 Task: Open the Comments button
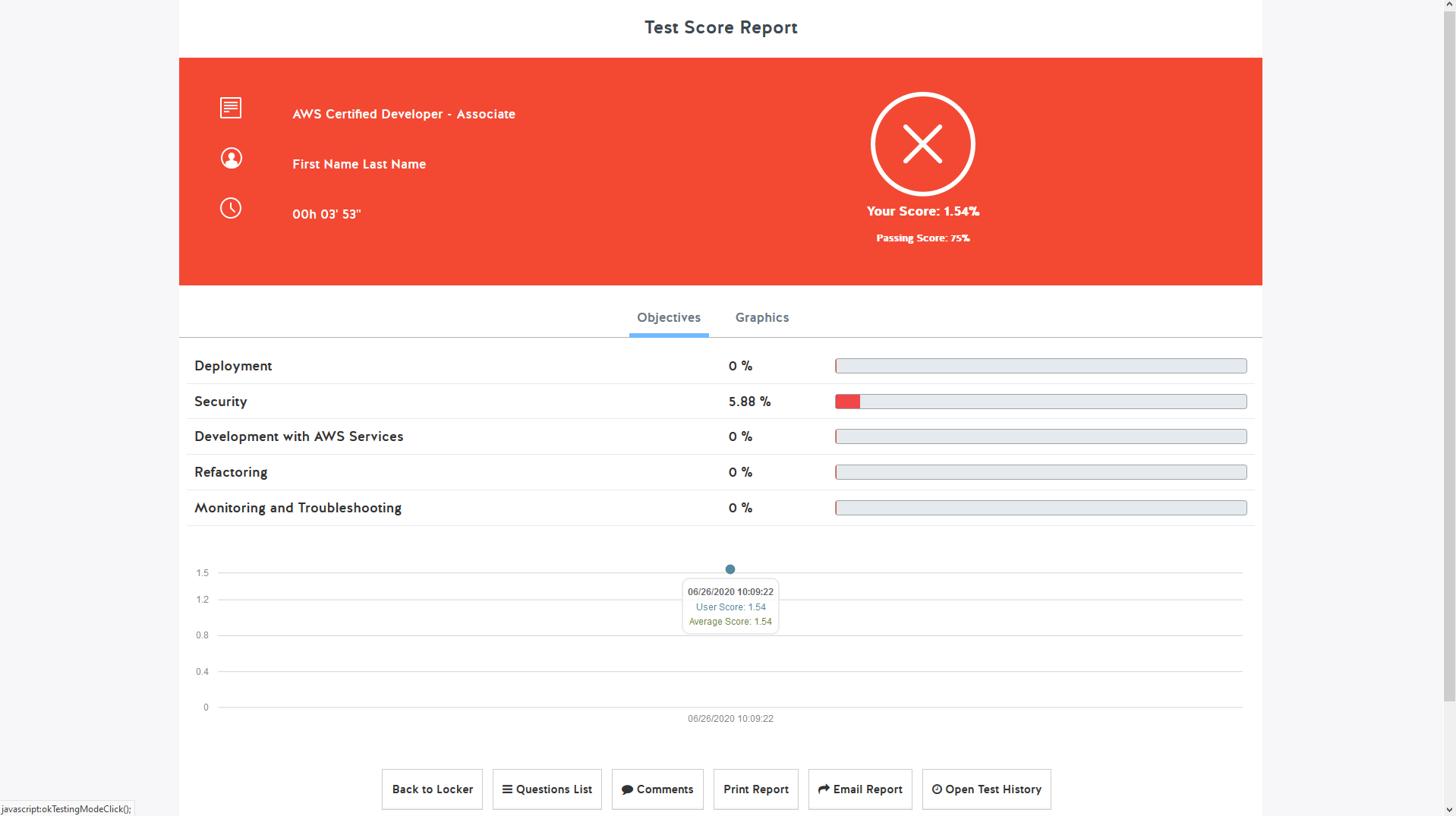[x=657, y=789]
